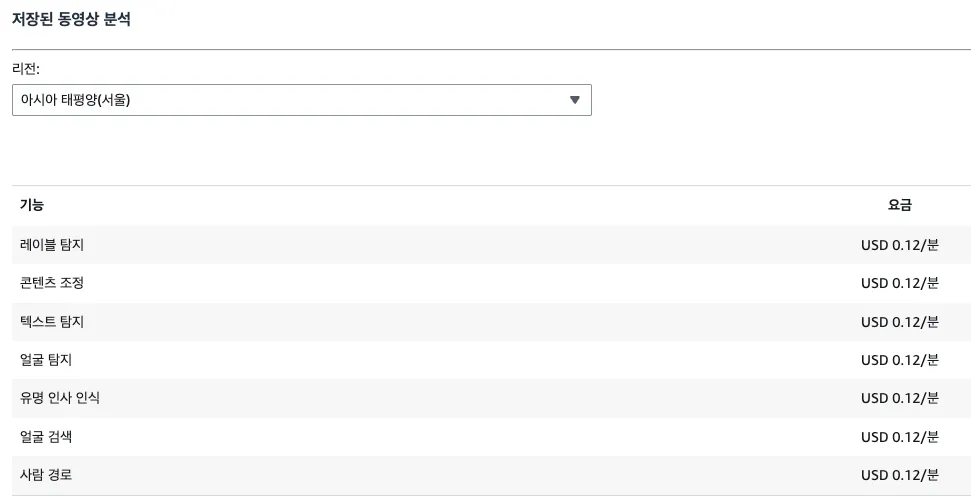
Task: Click the price for 레이블 탐지
Action: [x=899, y=244]
